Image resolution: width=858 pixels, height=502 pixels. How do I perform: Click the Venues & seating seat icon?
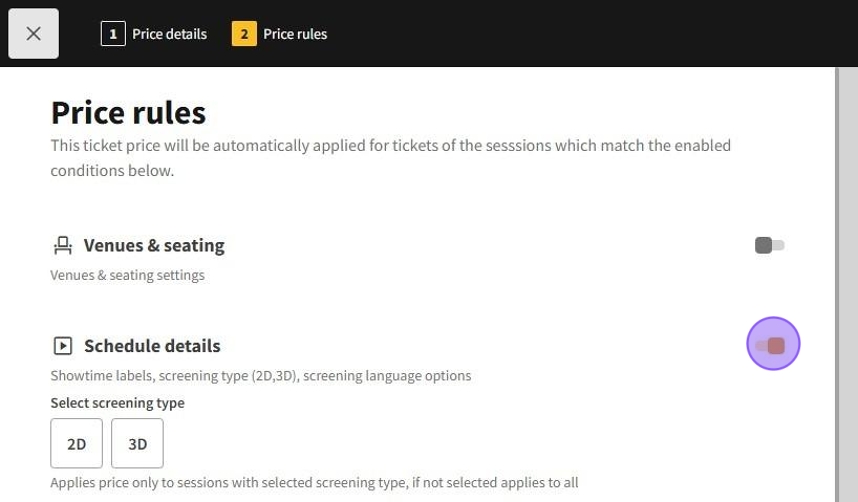63,245
